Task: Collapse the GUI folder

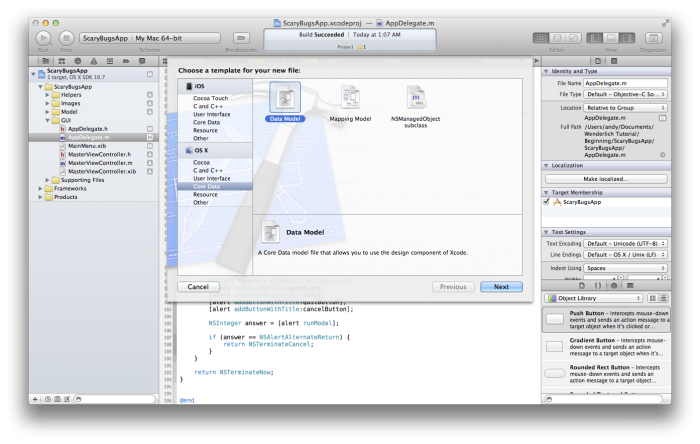Action: (47, 120)
